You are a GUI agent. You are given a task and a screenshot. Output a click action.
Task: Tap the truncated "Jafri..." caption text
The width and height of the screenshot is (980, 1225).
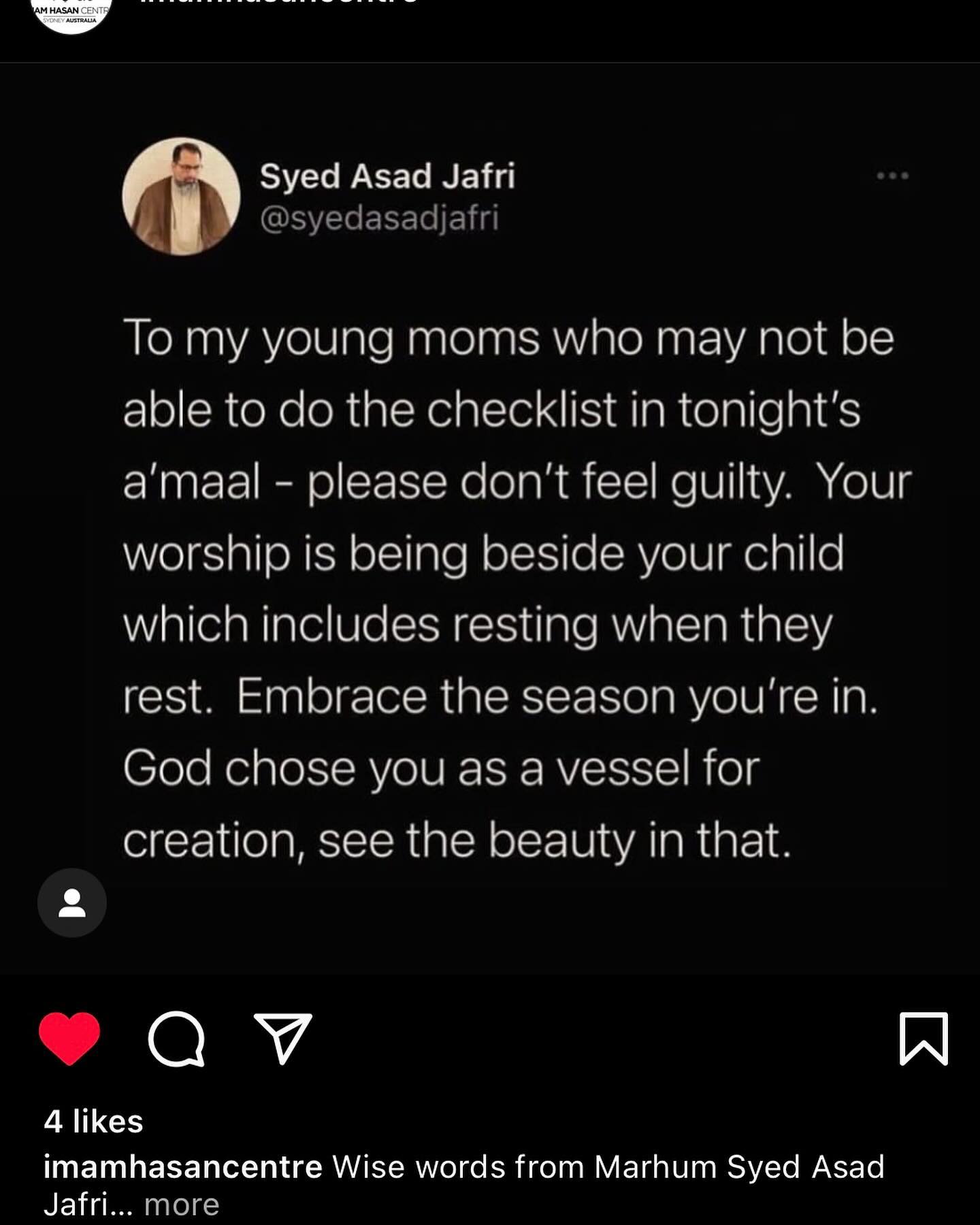[88, 1205]
